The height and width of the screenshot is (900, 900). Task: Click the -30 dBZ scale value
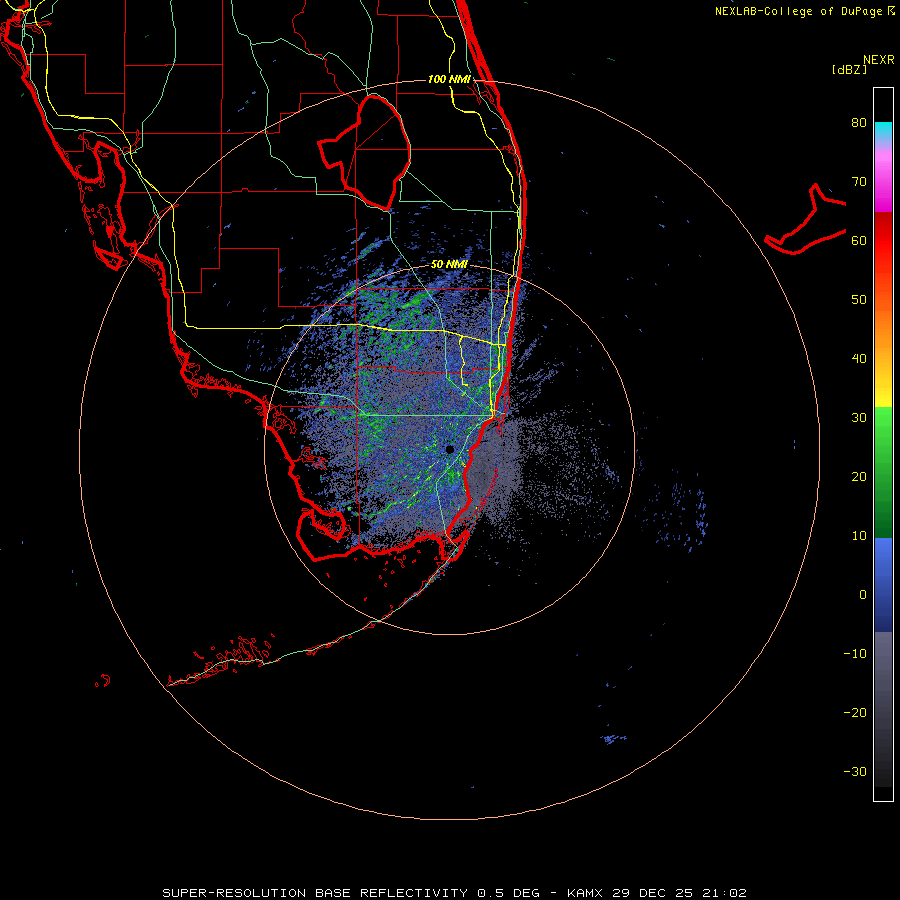(855, 771)
